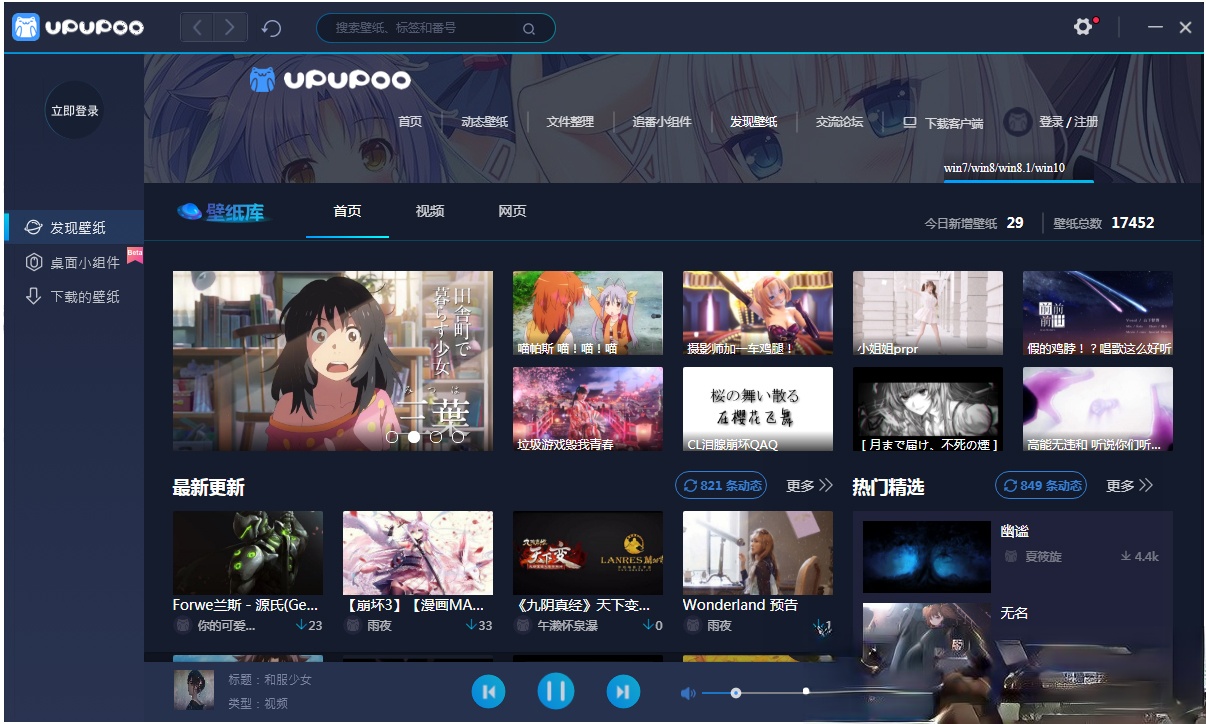Click the refresh page icon
The width and height of the screenshot is (1206, 724).
click(271, 28)
